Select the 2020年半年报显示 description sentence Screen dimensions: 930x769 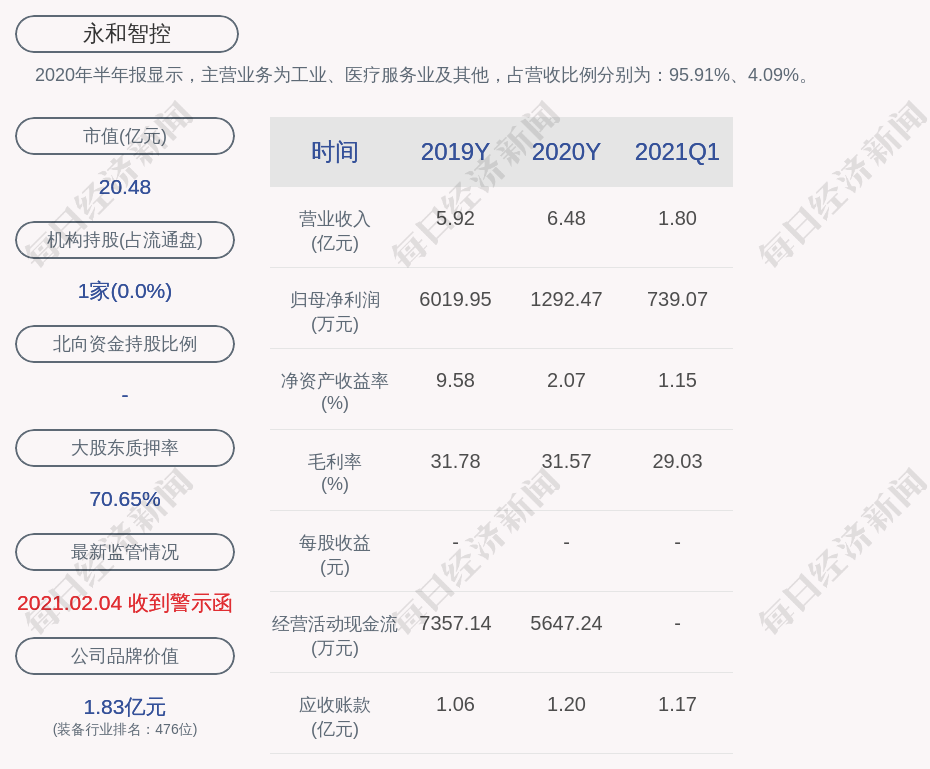pos(422,75)
